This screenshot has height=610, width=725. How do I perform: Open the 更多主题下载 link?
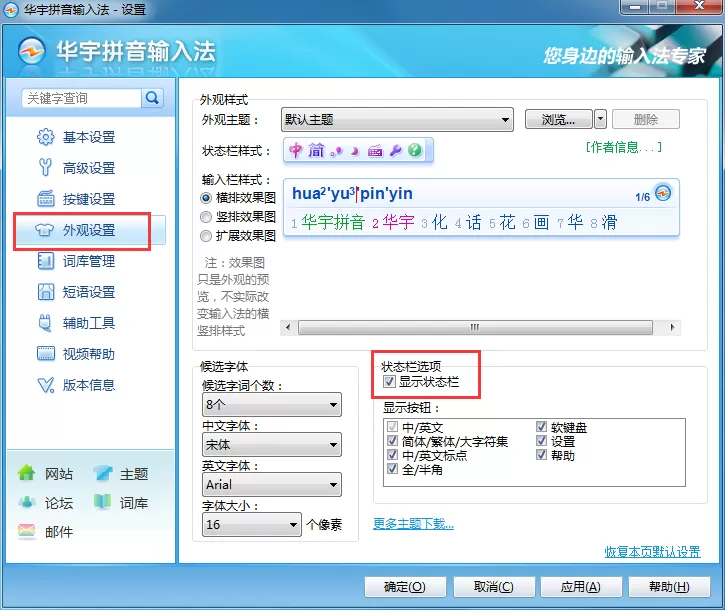pyautogui.click(x=413, y=524)
